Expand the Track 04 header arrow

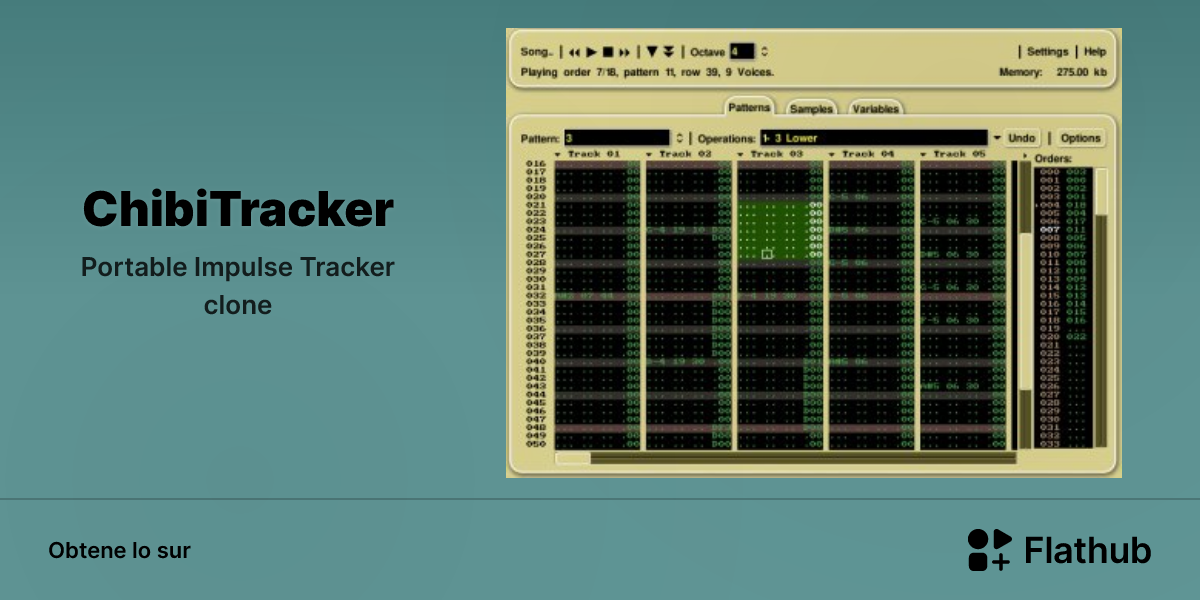833,155
